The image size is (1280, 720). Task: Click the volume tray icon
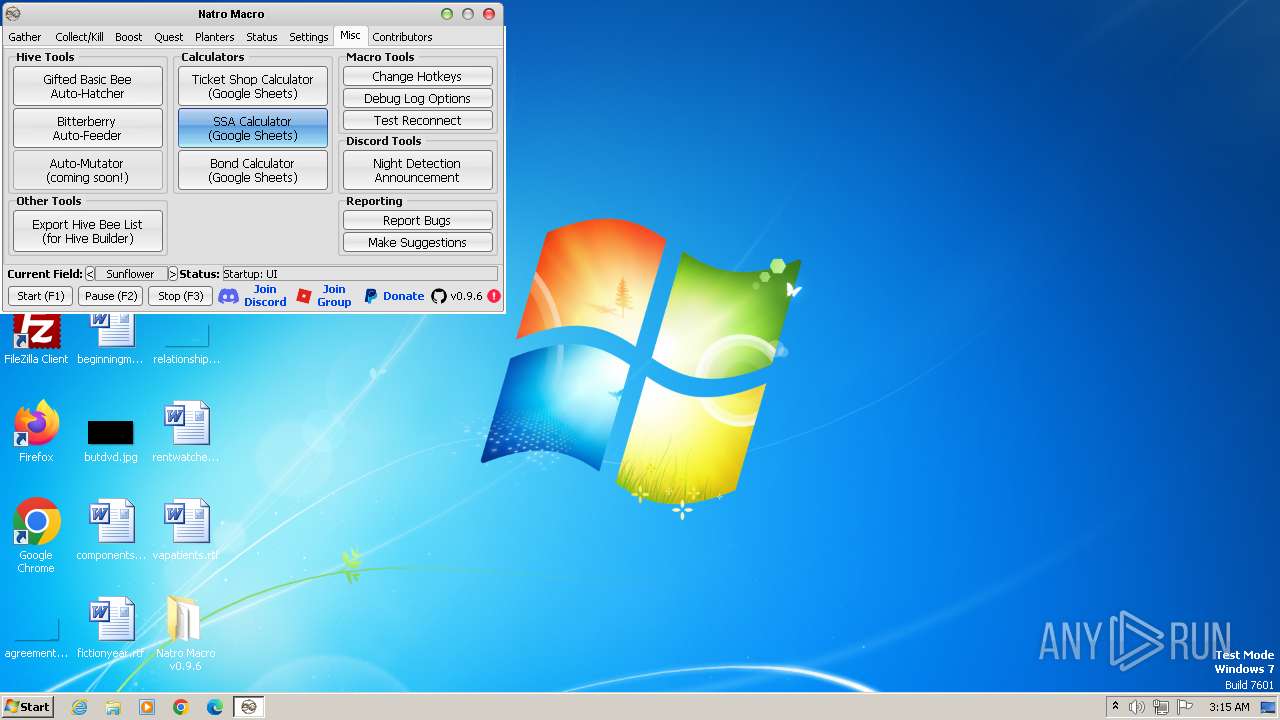click(1137, 707)
